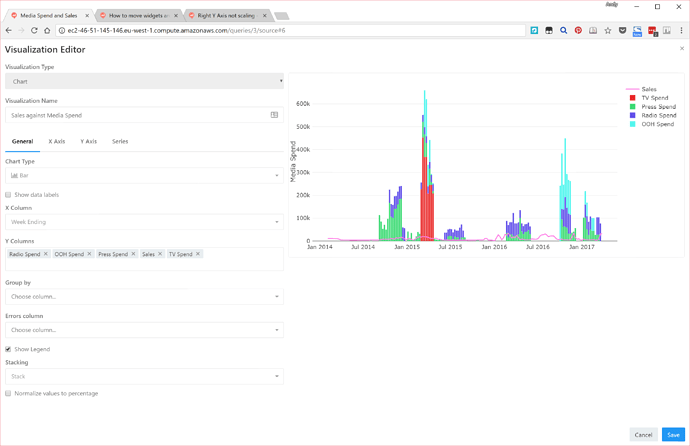This screenshot has height=446, width=690.
Task: Open the Errors column dropdown
Action: point(144,330)
